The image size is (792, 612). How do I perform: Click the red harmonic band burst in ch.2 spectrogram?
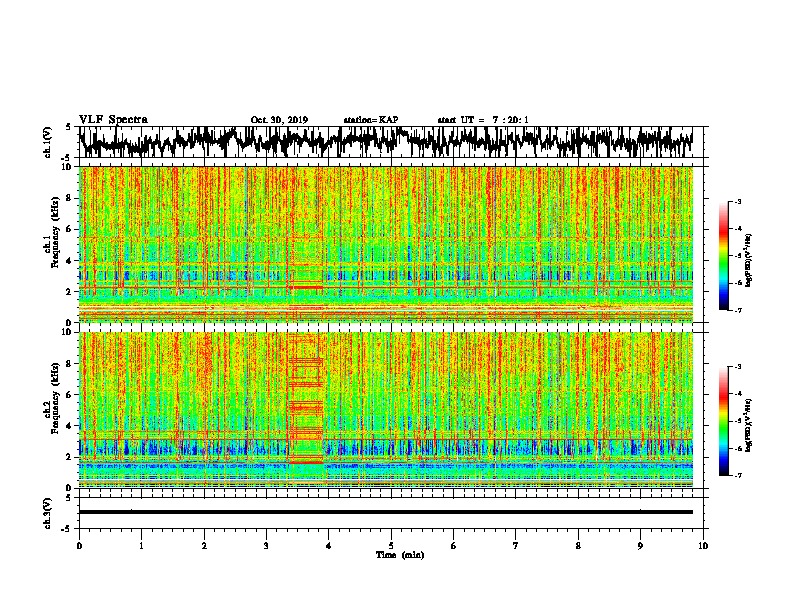[x=306, y=399]
